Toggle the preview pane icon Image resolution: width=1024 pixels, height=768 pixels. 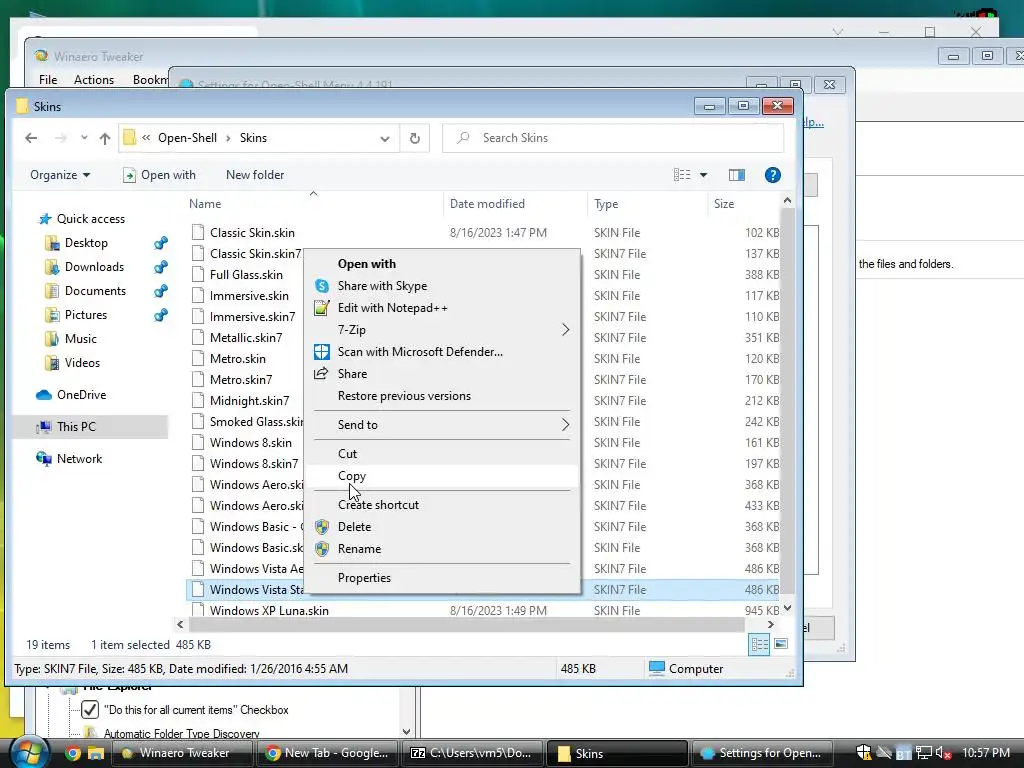737,175
